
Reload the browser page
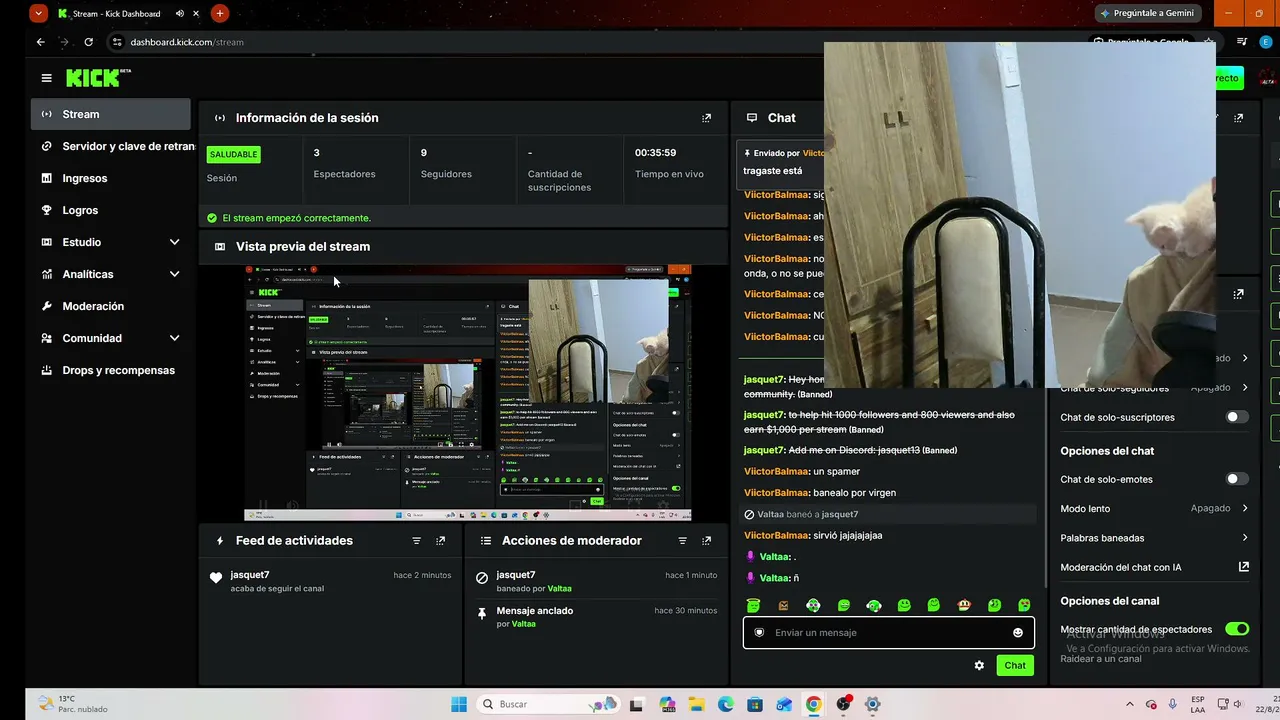click(89, 42)
